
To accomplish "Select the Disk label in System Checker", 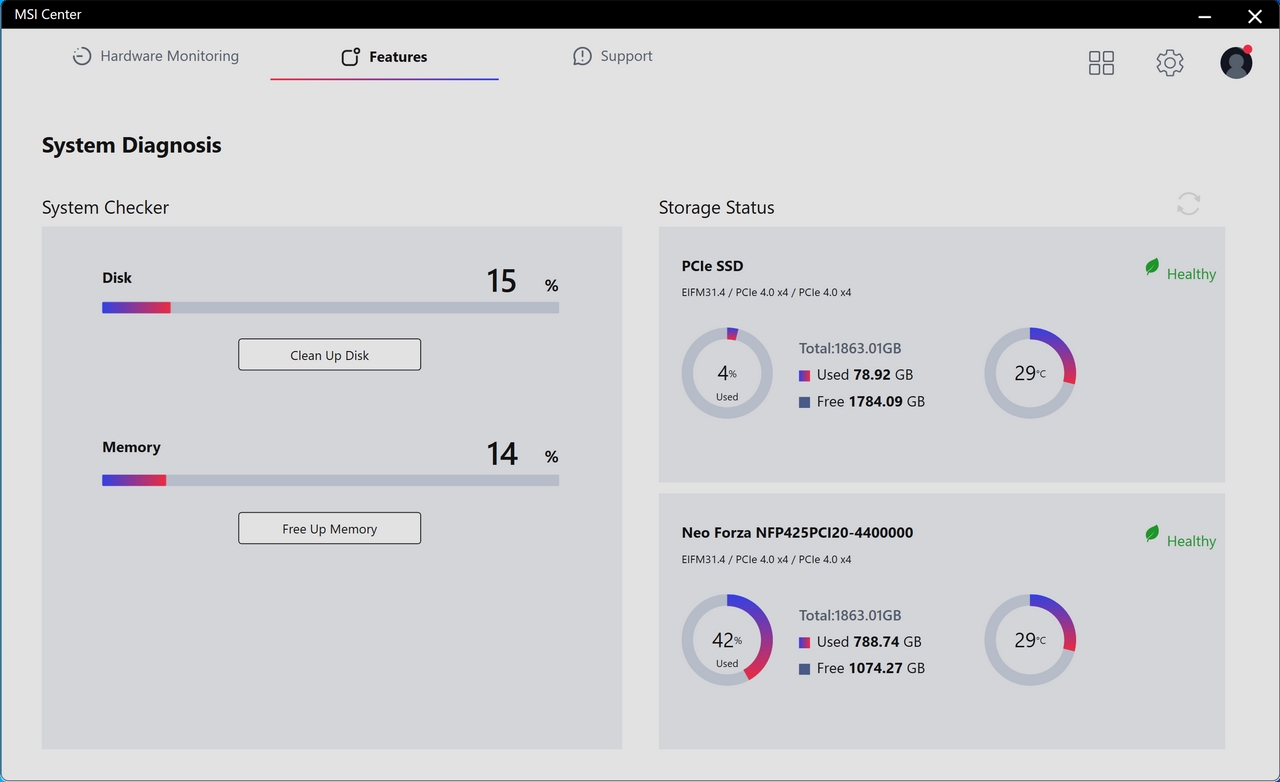I will click(117, 278).
